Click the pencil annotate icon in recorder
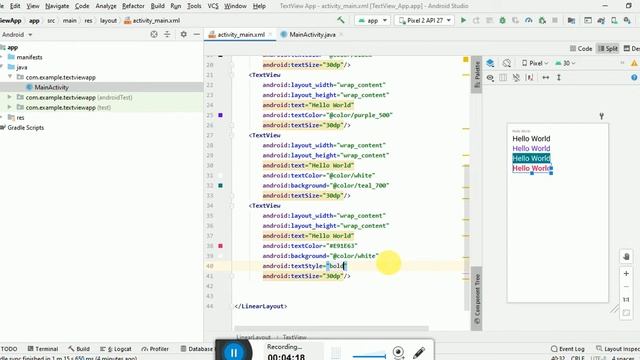This screenshot has width=640, height=360. click(419, 353)
